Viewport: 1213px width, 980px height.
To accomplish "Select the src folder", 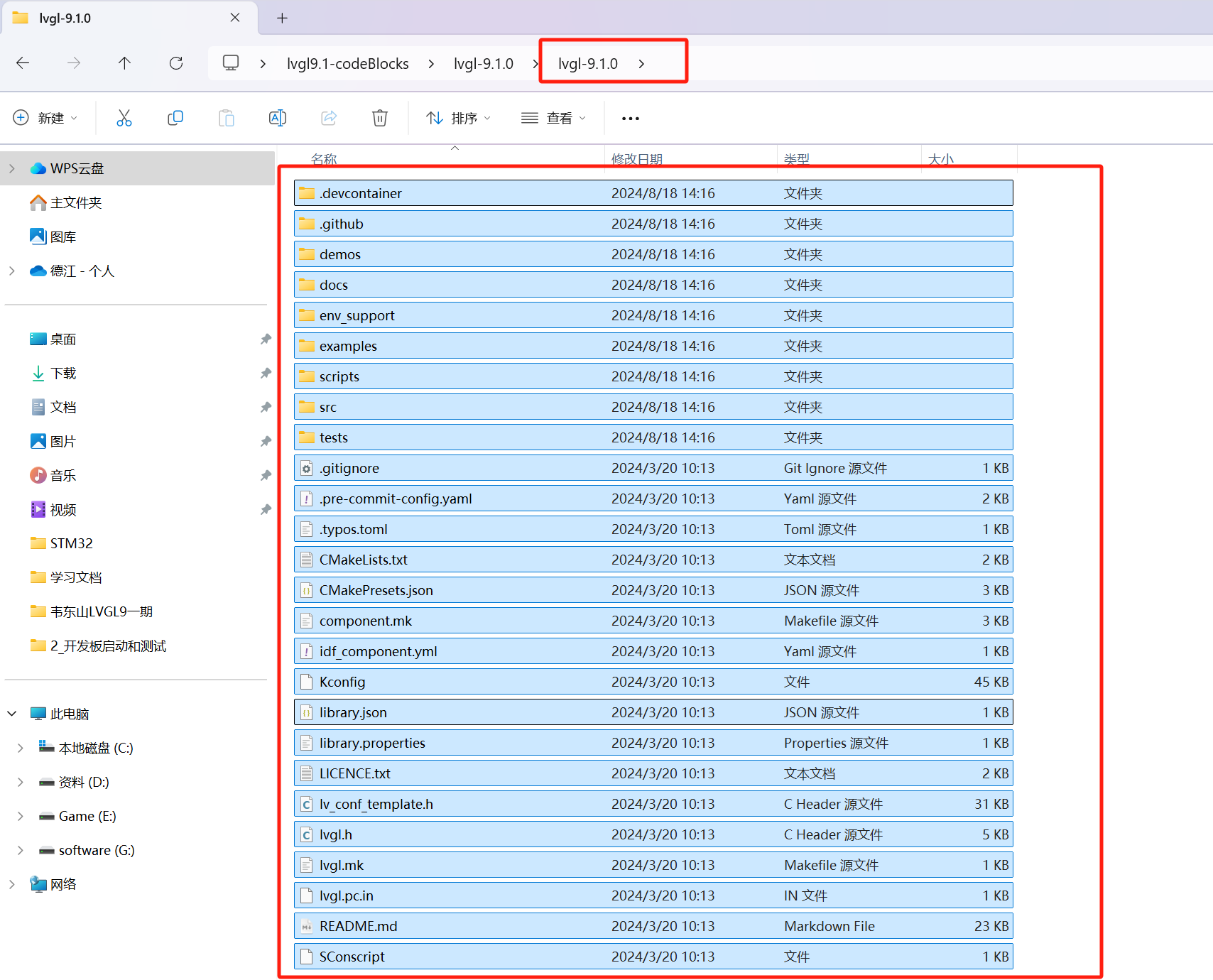I will 328,407.
